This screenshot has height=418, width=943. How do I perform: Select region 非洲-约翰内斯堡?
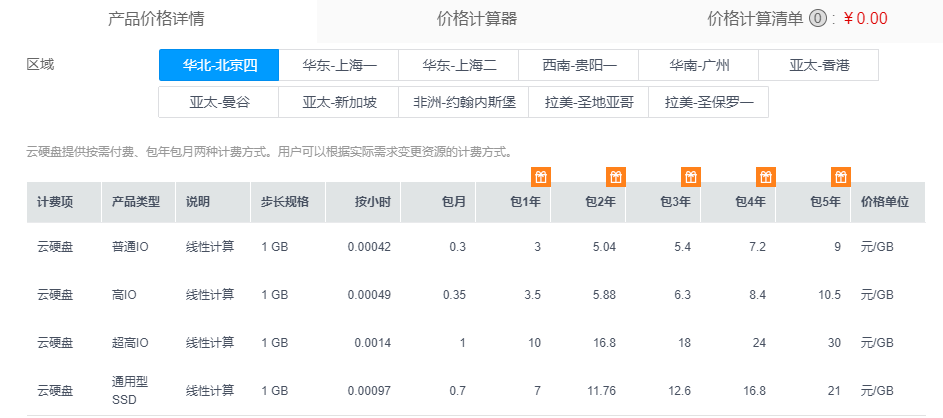coord(464,102)
